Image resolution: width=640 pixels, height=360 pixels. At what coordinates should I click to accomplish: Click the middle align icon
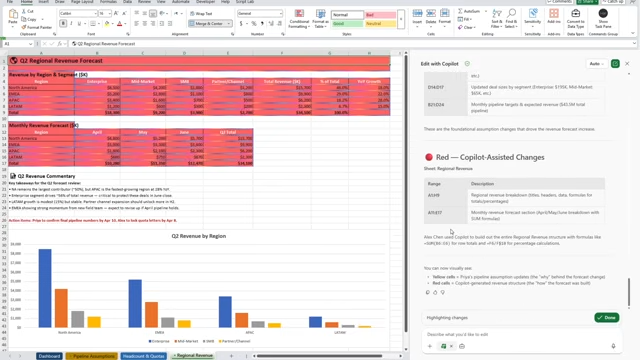(144, 13)
